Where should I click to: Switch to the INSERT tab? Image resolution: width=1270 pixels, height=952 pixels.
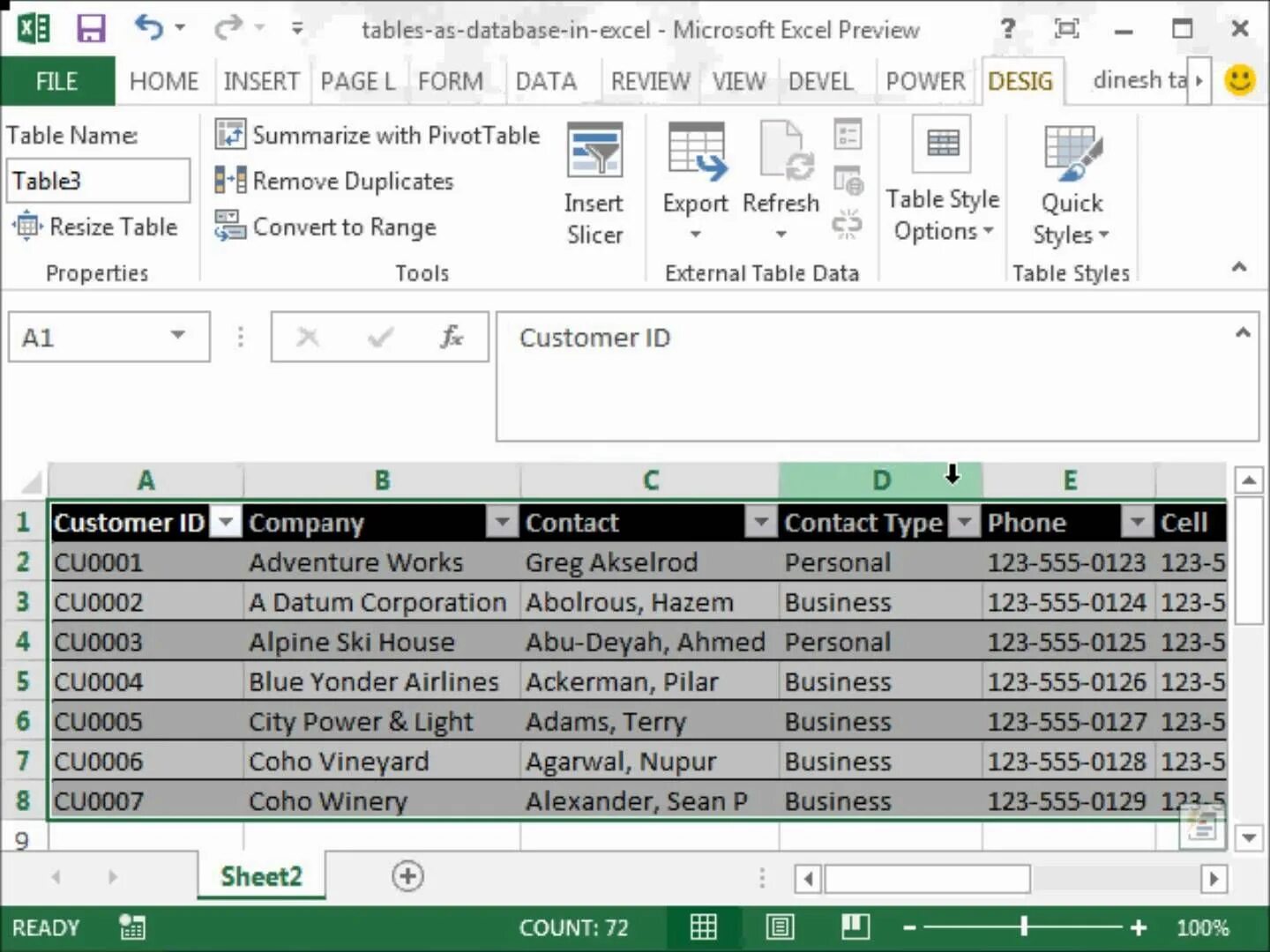261,81
